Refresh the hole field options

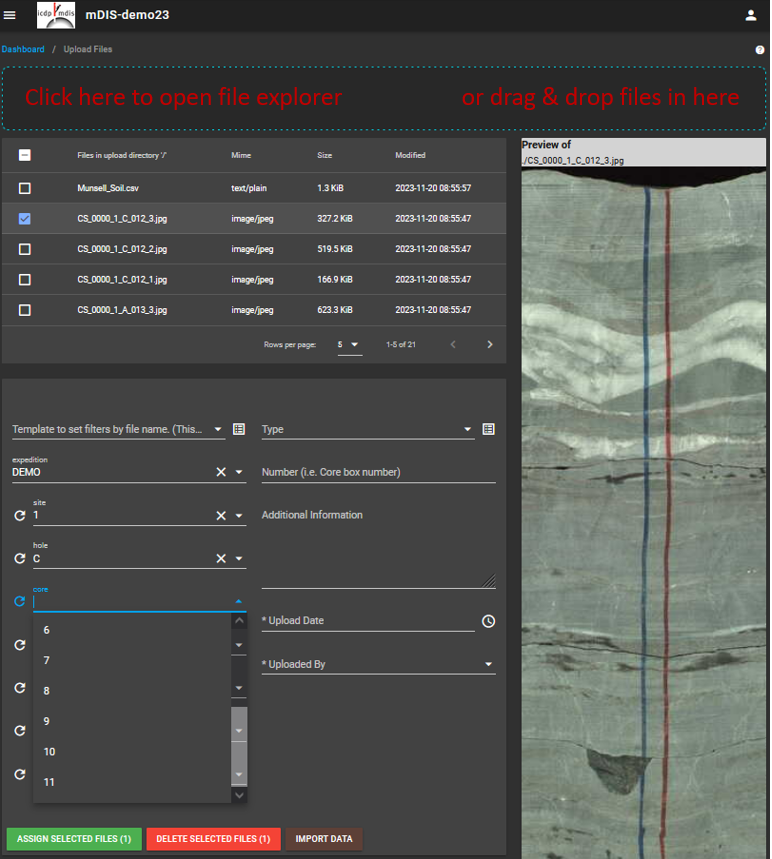19,558
